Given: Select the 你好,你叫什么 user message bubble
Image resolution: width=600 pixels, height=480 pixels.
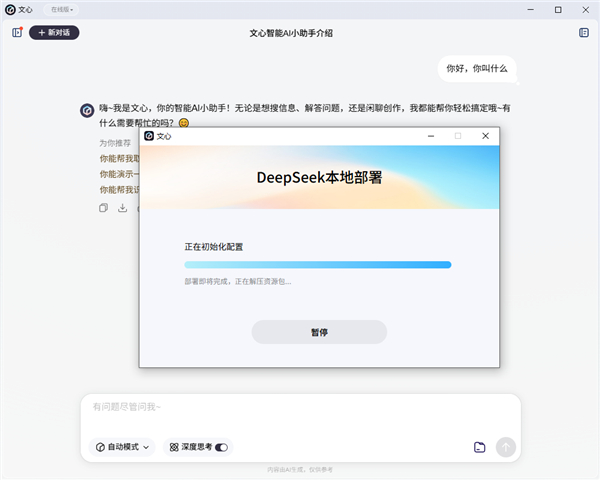Looking at the screenshot, I should tap(477, 69).
